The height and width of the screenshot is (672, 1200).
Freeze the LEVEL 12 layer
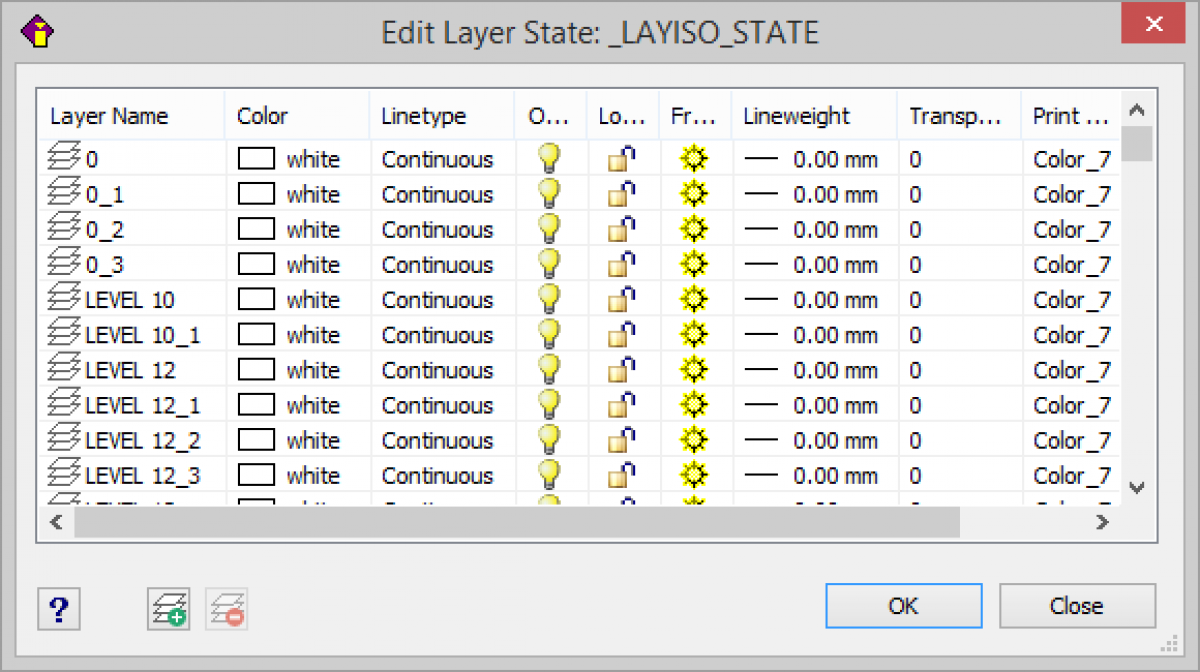694,370
